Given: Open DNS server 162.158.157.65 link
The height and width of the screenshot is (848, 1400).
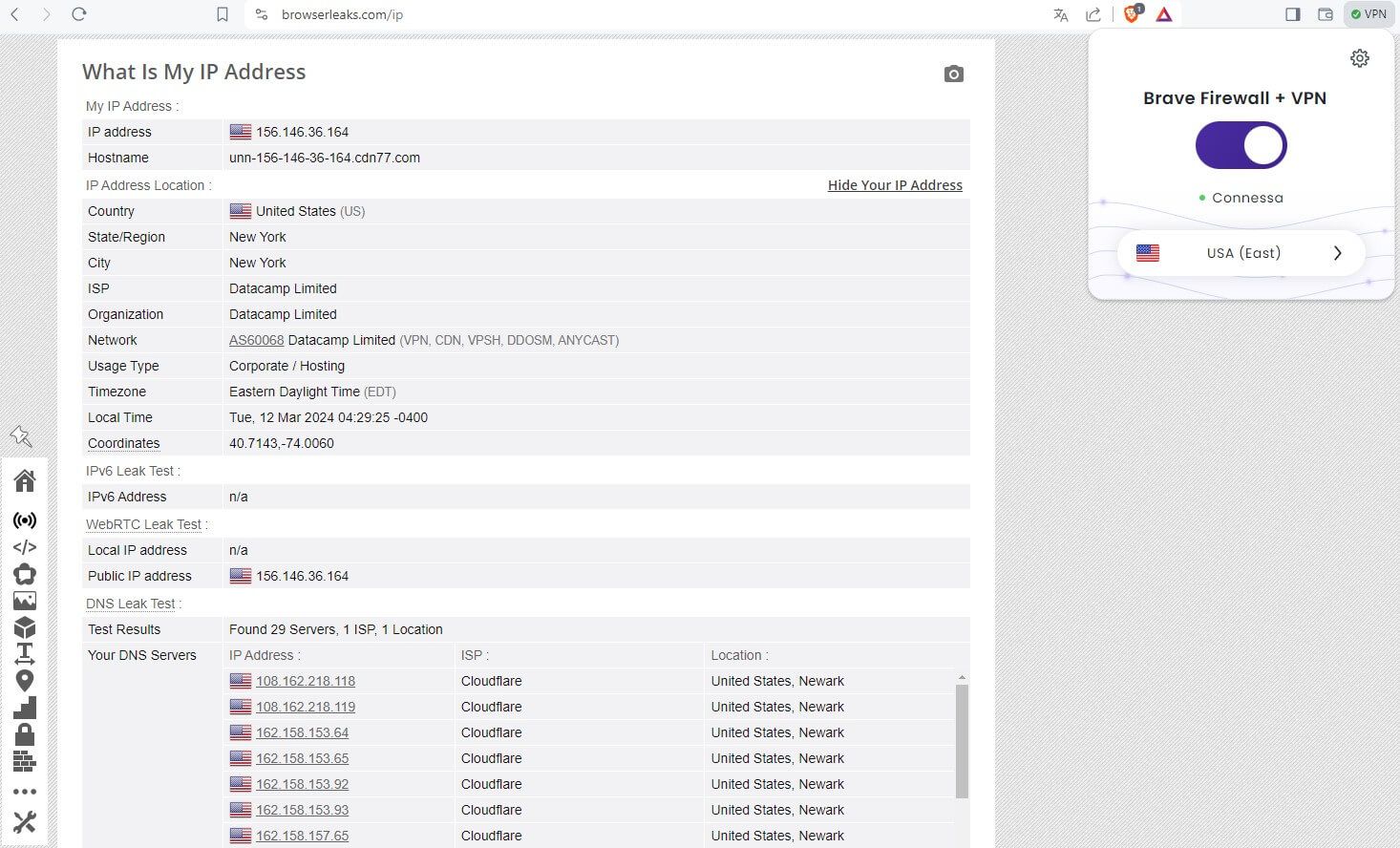Looking at the screenshot, I should click(x=302, y=836).
